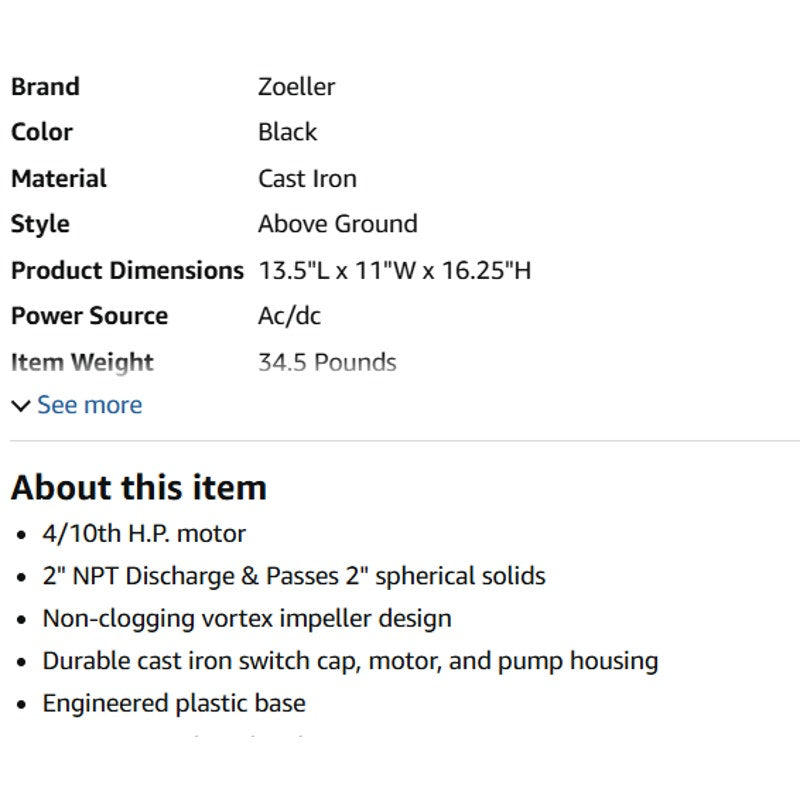800x800 pixels.
Task: Click the About this item heading
Action: (139, 488)
